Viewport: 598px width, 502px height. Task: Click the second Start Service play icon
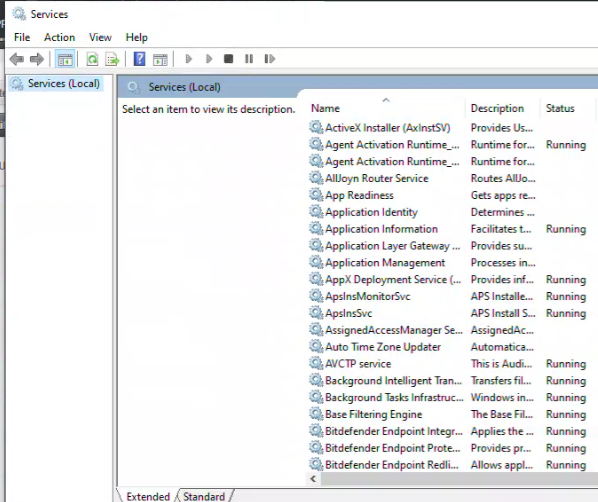209,59
